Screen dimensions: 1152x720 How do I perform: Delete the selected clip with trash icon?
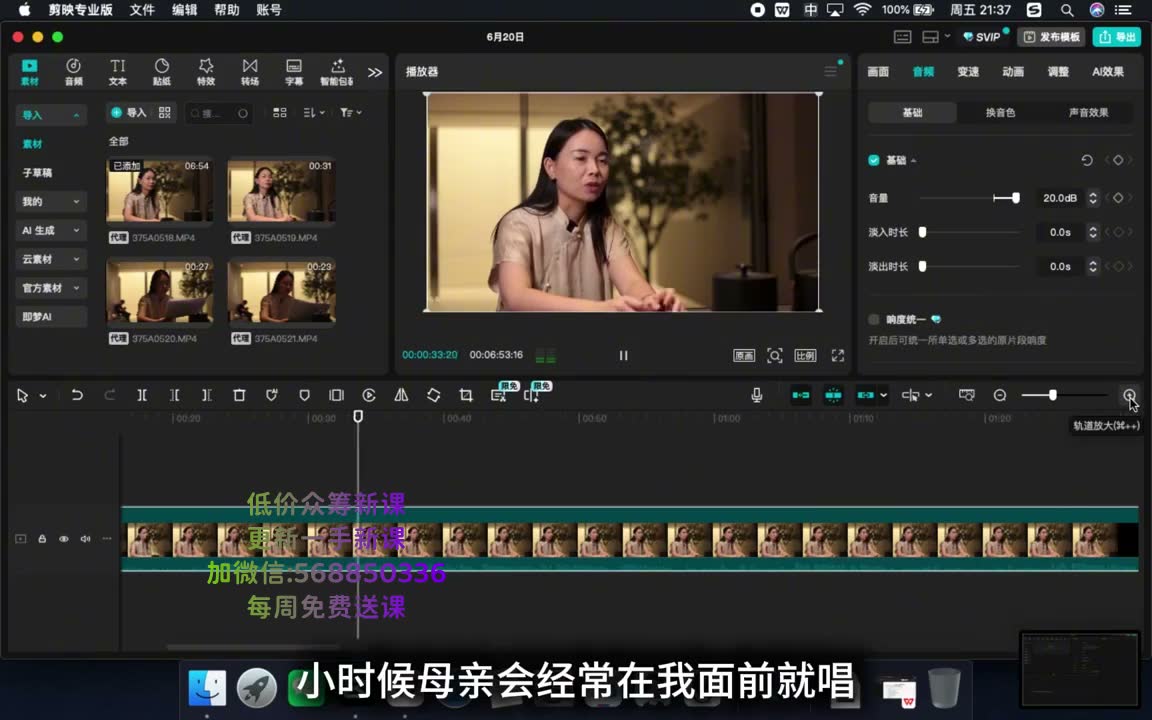pyautogui.click(x=239, y=395)
